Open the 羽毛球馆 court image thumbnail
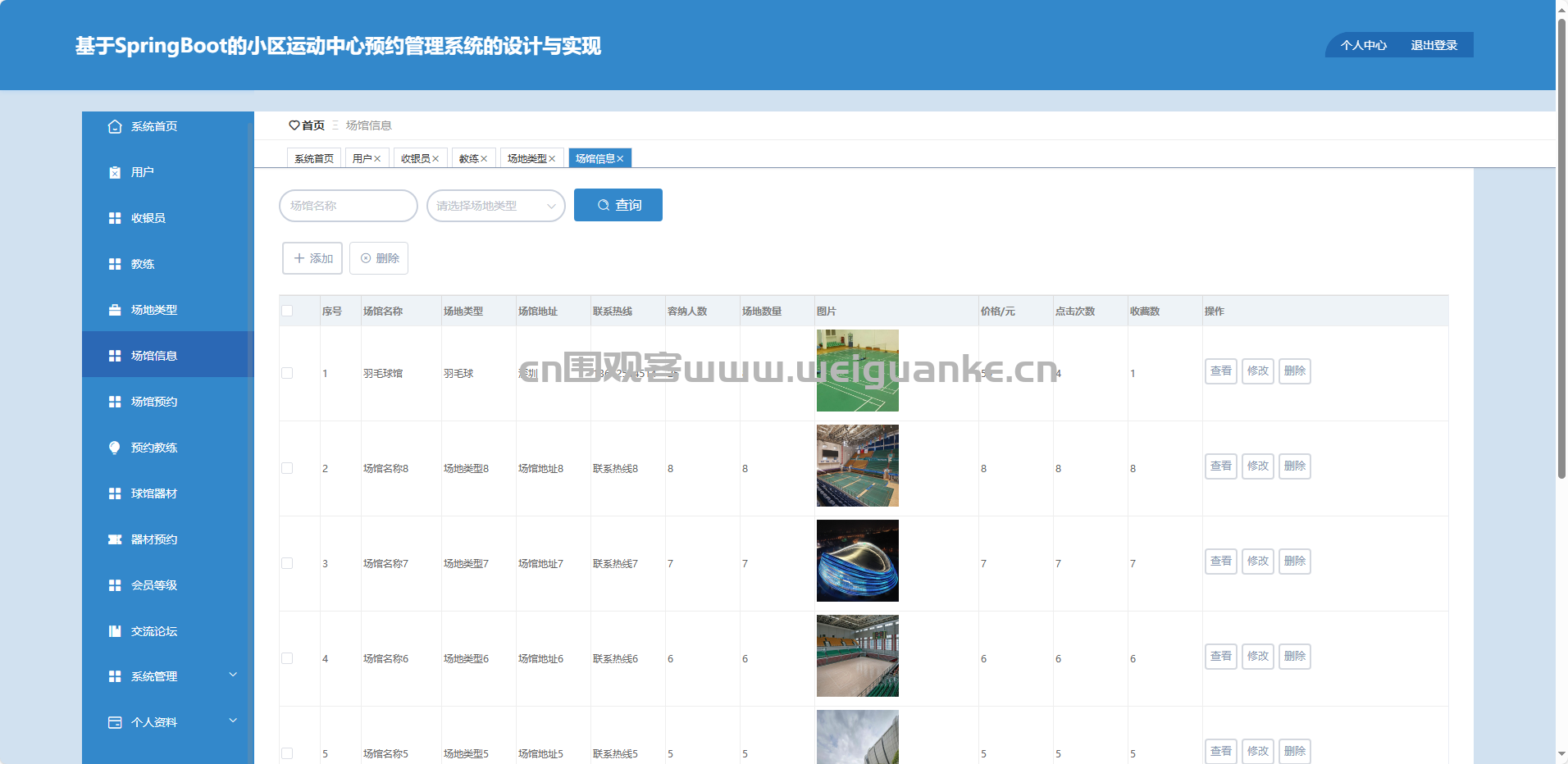 click(858, 371)
